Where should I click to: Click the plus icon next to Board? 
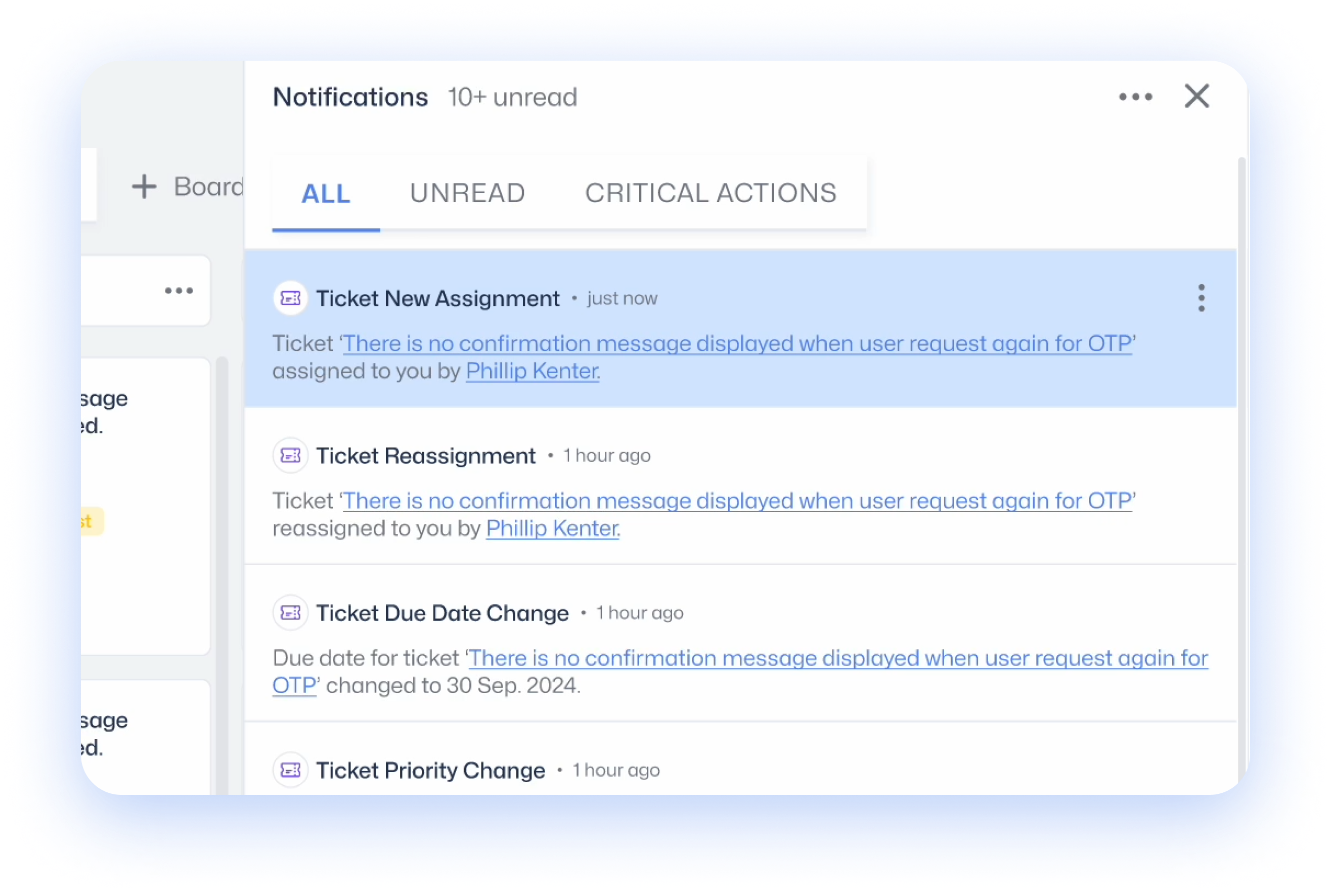point(144,187)
